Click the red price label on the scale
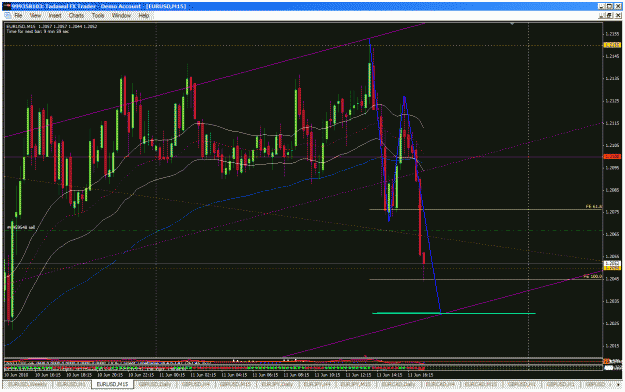This screenshot has width=625, height=392. pyautogui.click(x=612, y=157)
